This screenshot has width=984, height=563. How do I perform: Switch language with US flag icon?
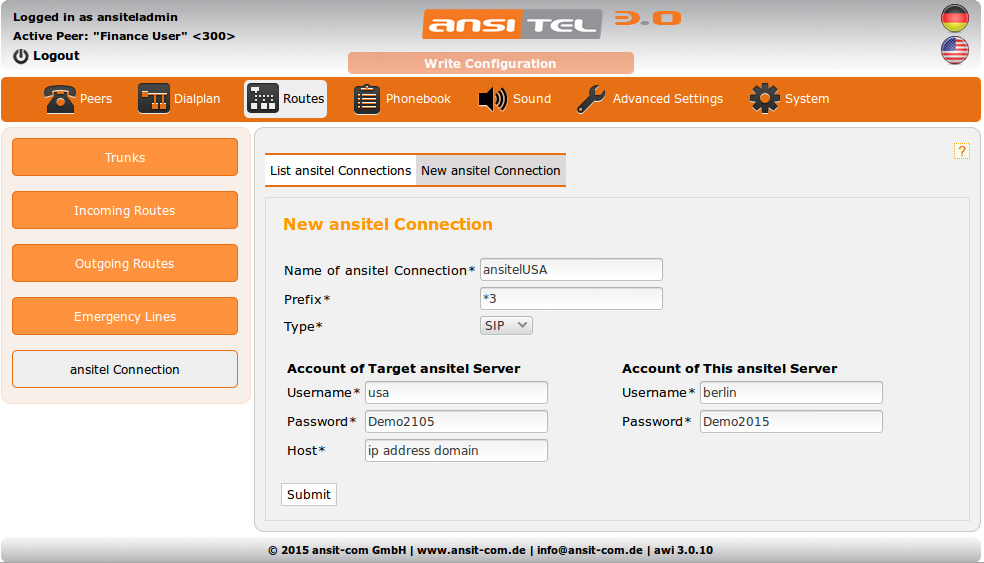click(955, 51)
